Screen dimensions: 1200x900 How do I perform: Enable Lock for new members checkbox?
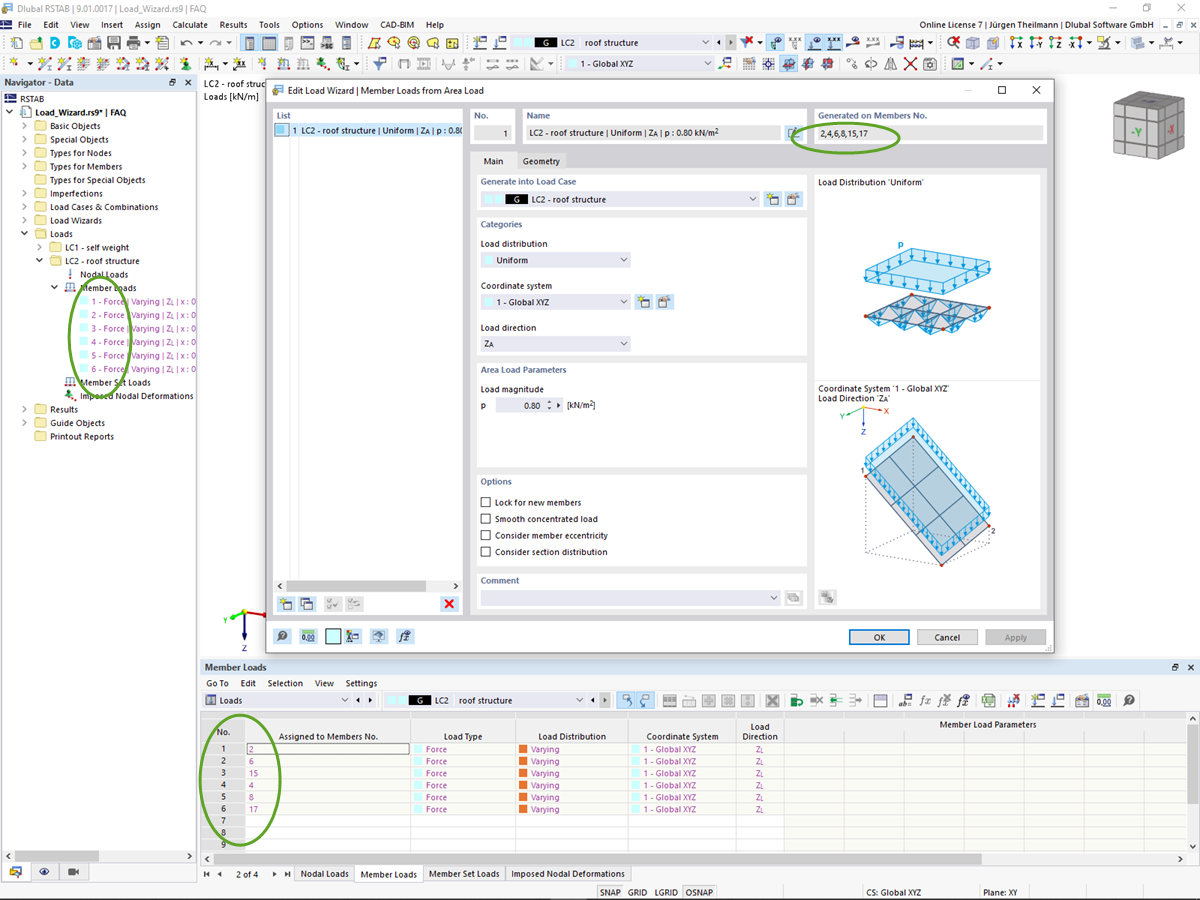[486, 503]
